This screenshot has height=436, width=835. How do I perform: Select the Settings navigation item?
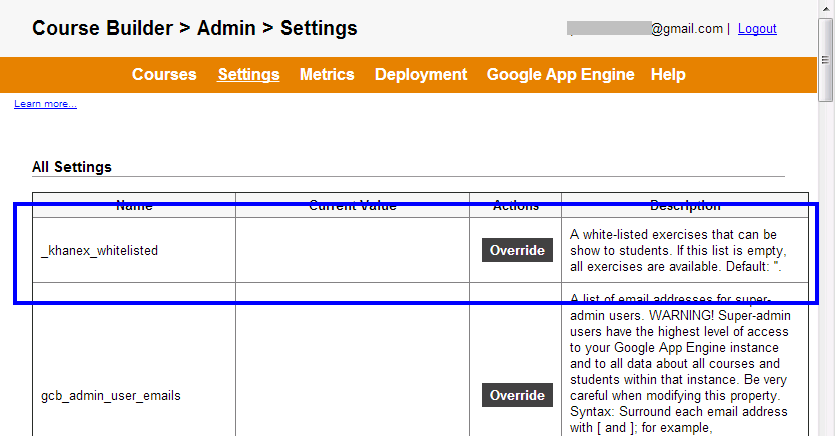248,75
